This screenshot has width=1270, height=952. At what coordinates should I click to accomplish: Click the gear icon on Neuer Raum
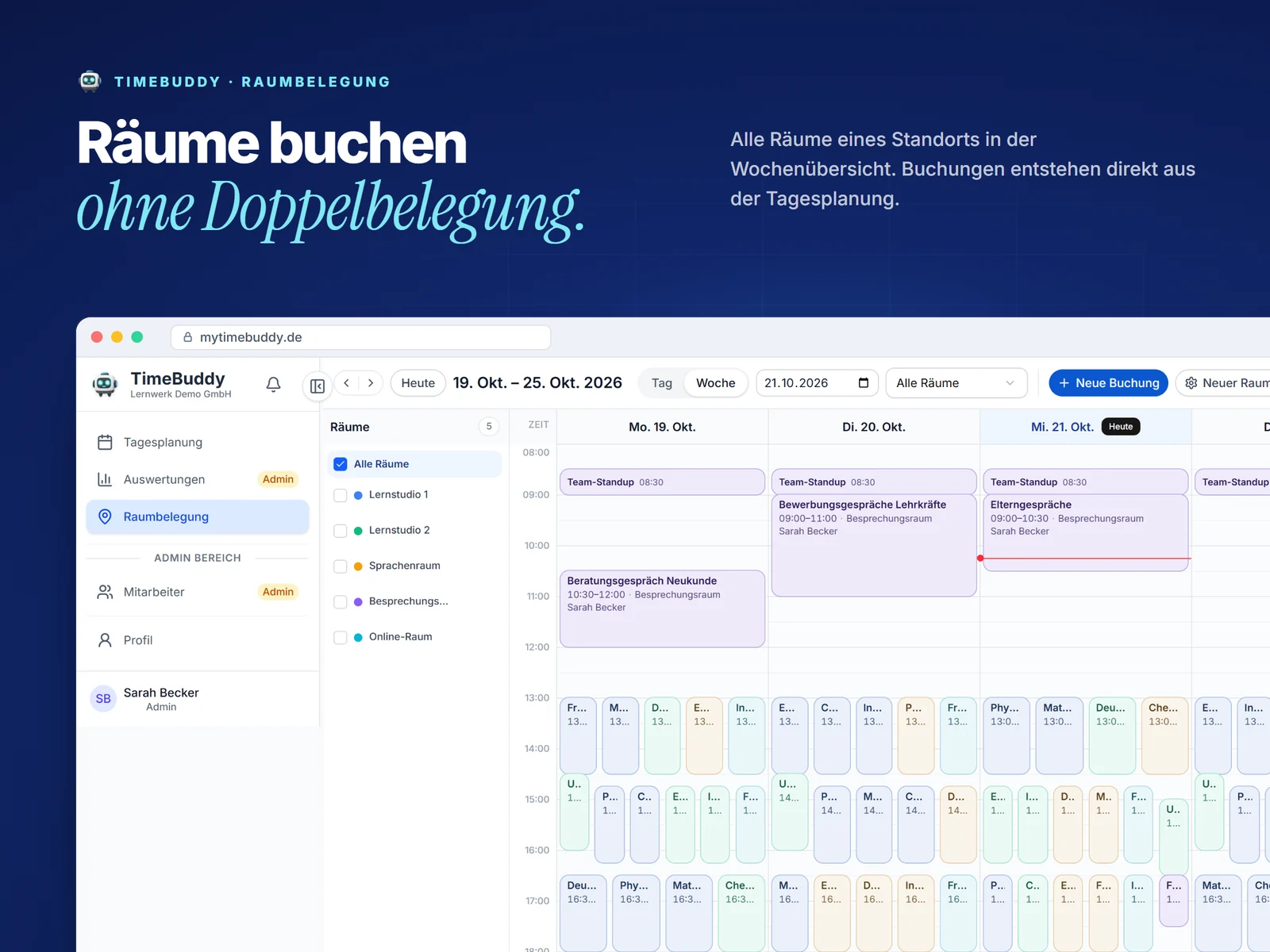(x=1191, y=383)
